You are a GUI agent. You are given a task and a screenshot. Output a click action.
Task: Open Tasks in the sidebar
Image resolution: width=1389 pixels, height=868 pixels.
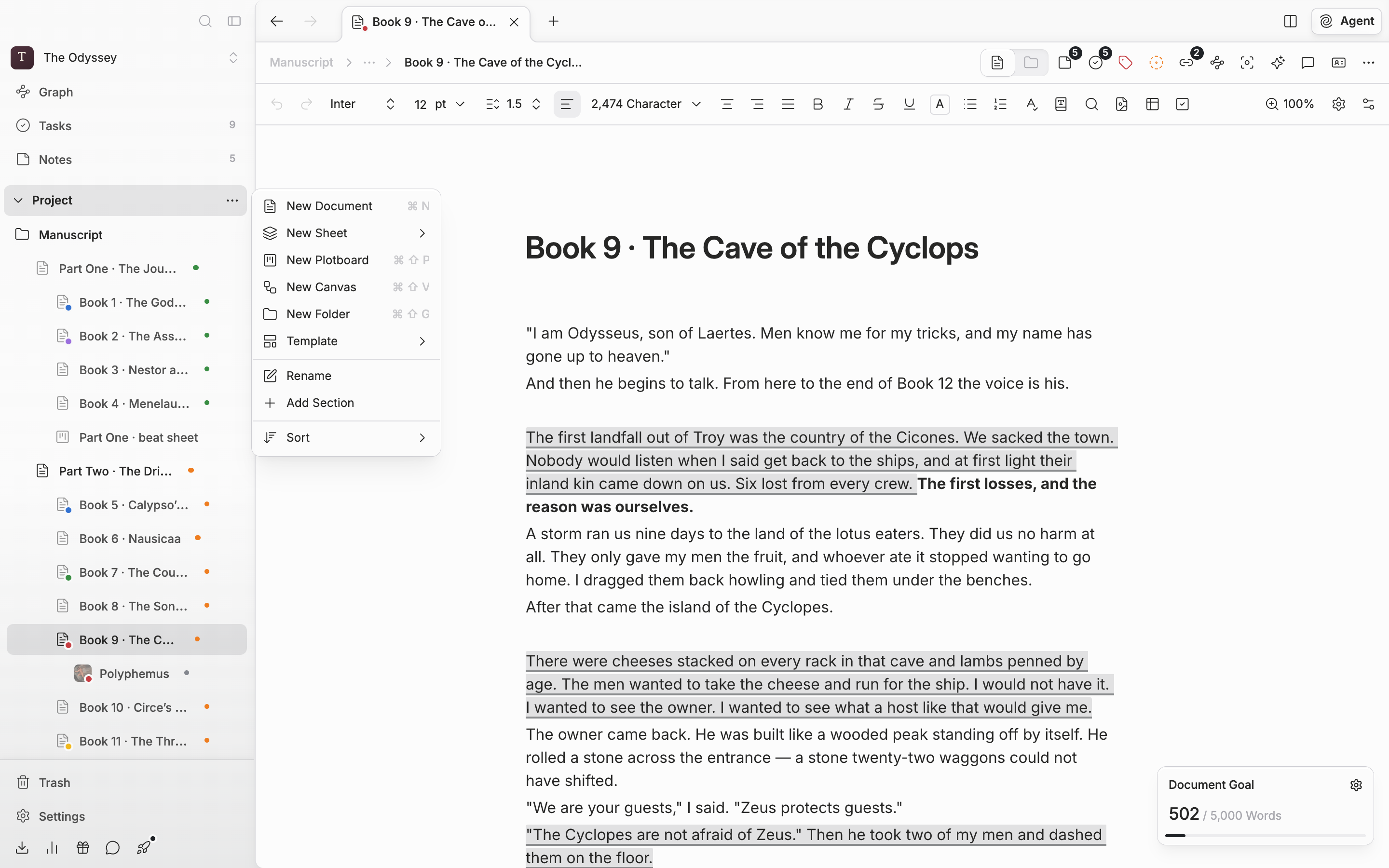tap(125, 126)
